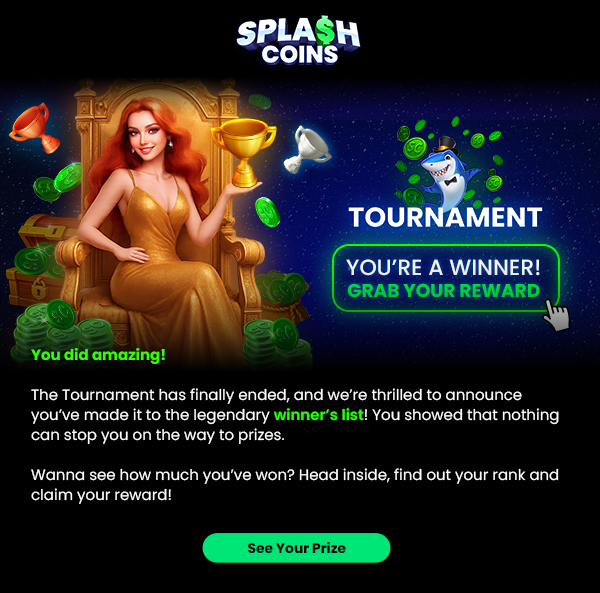
Task: Click the green SC coin left of the shark
Action: tap(415, 148)
